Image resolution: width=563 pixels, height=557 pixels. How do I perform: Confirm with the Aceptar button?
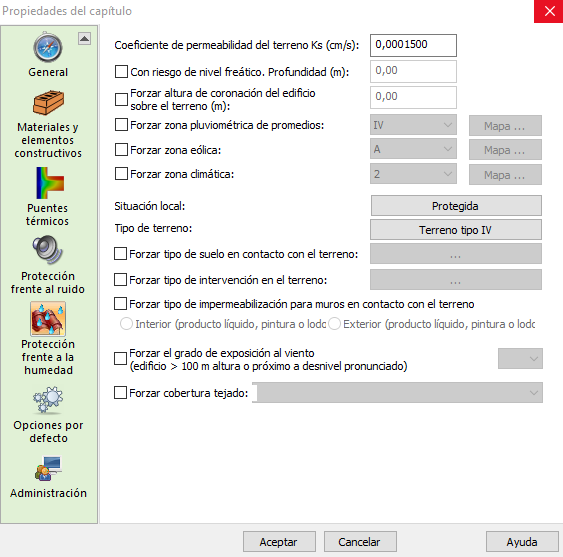(x=279, y=542)
